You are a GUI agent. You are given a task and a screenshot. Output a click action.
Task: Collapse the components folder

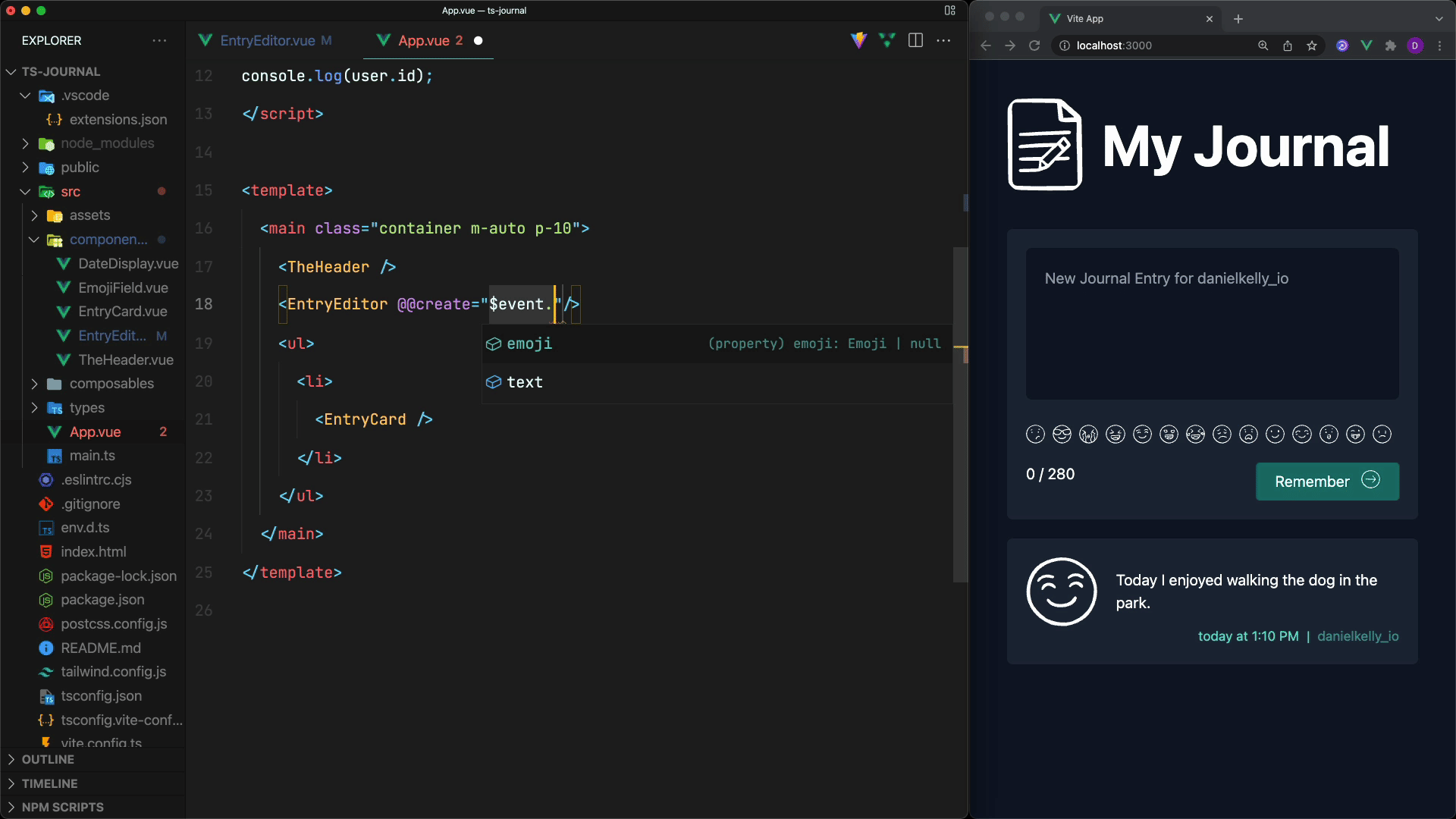34,240
